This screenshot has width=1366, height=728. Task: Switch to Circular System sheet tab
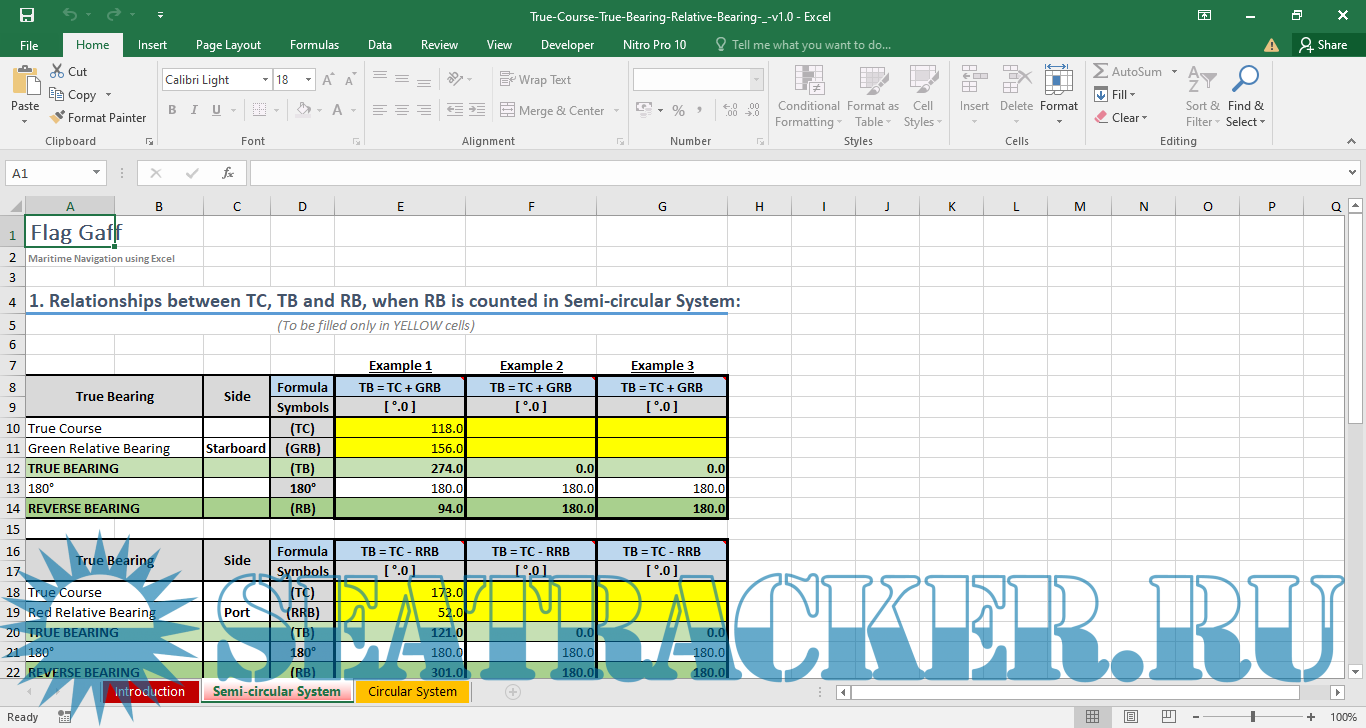pyautogui.click(x=412, y=691)
